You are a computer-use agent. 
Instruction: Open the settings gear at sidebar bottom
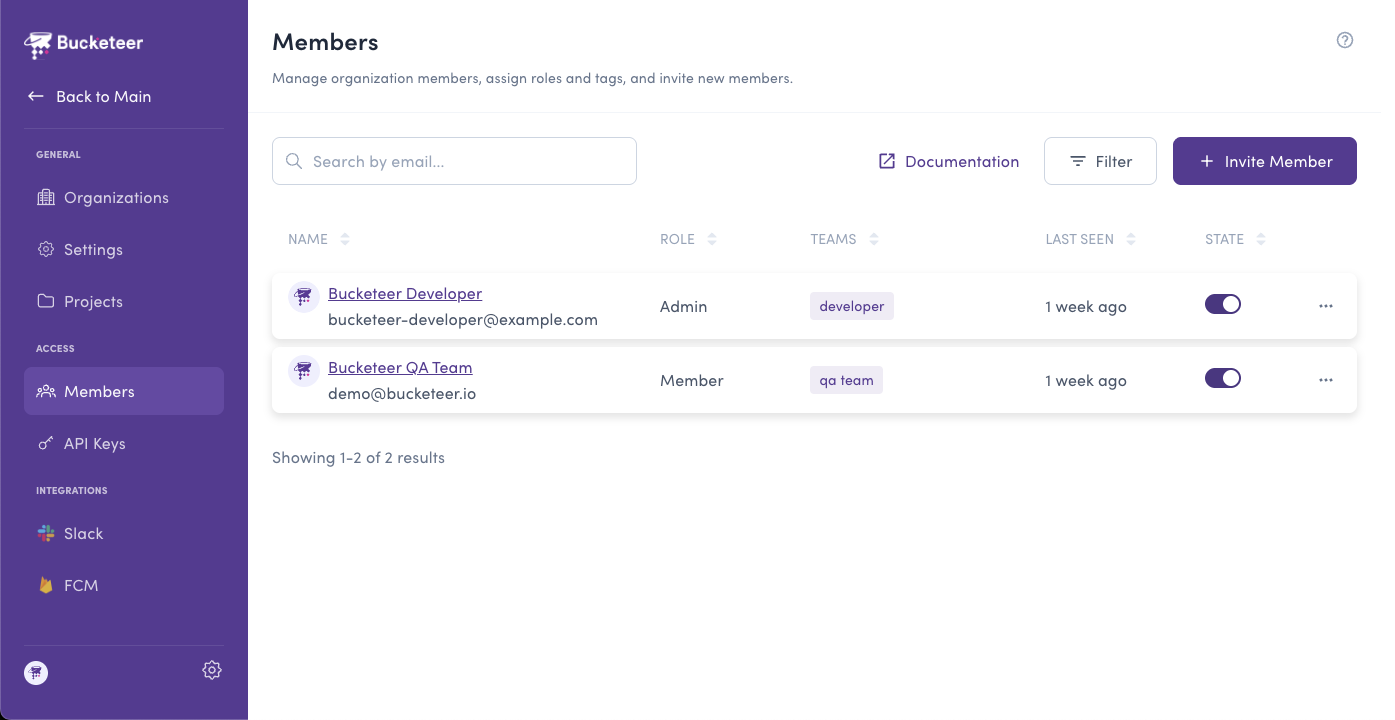click(211, 670)
